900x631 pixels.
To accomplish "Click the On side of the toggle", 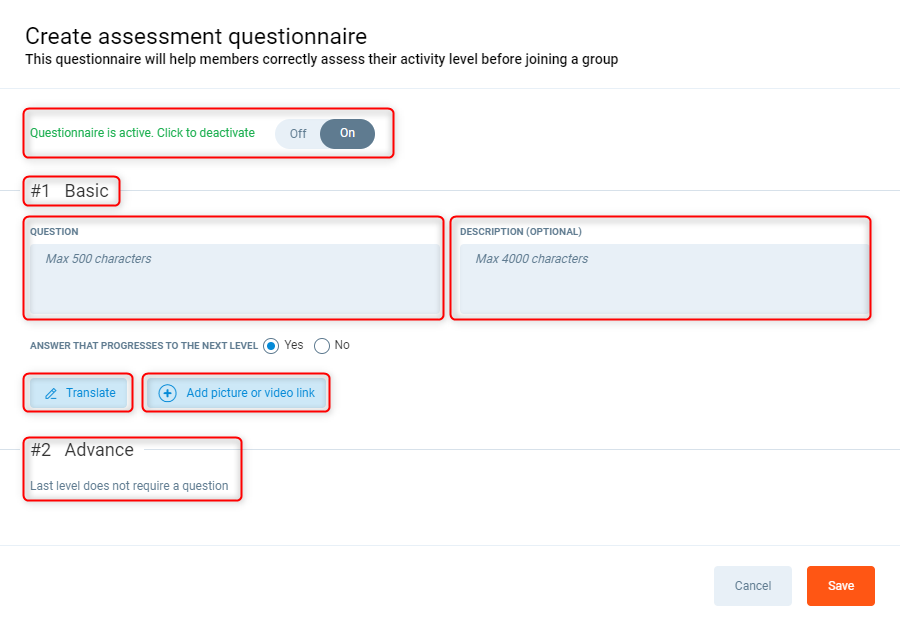I will pyautogui.click(x=347, y=134).
